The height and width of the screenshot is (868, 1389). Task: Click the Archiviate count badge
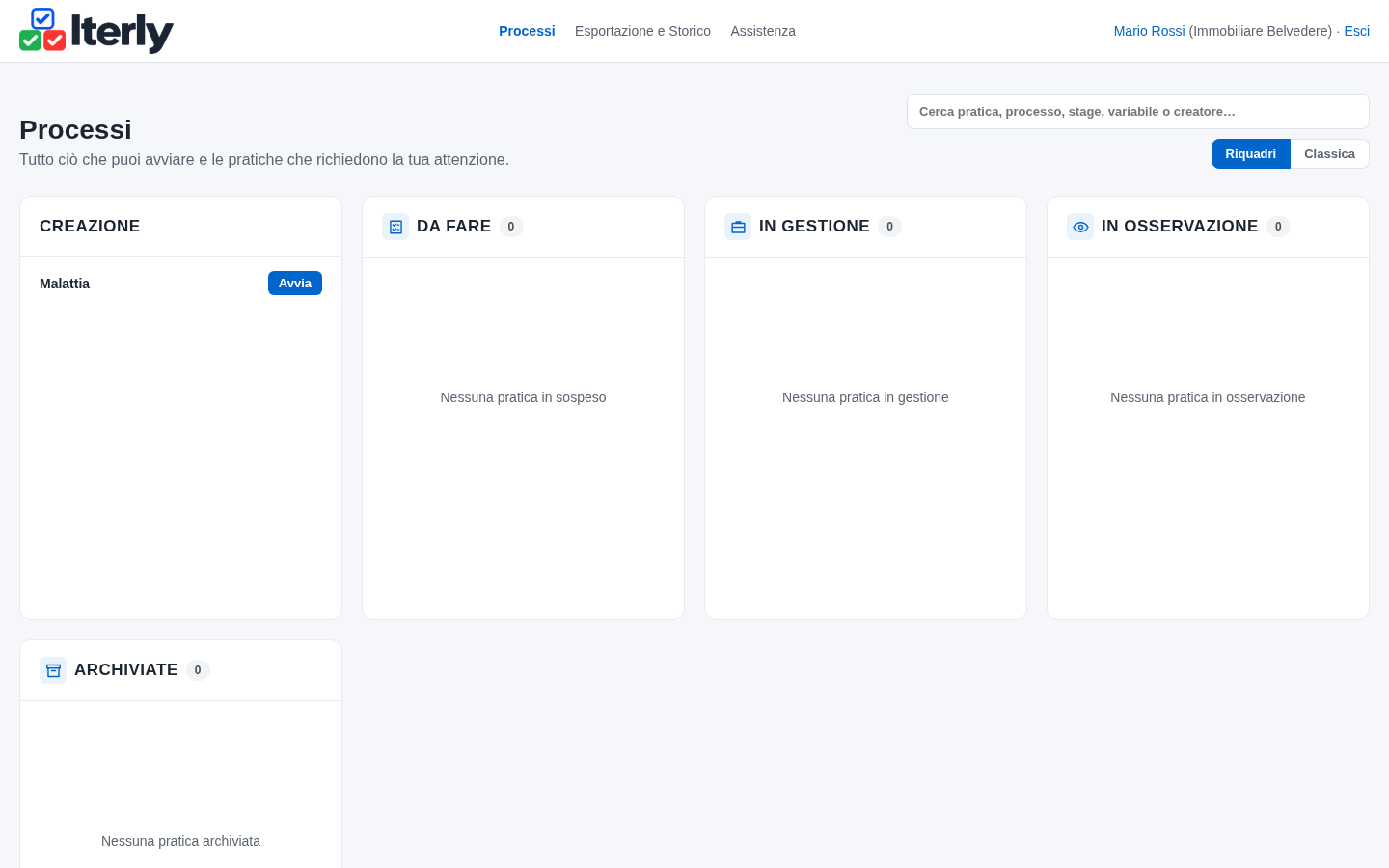(x=198, y=670)
